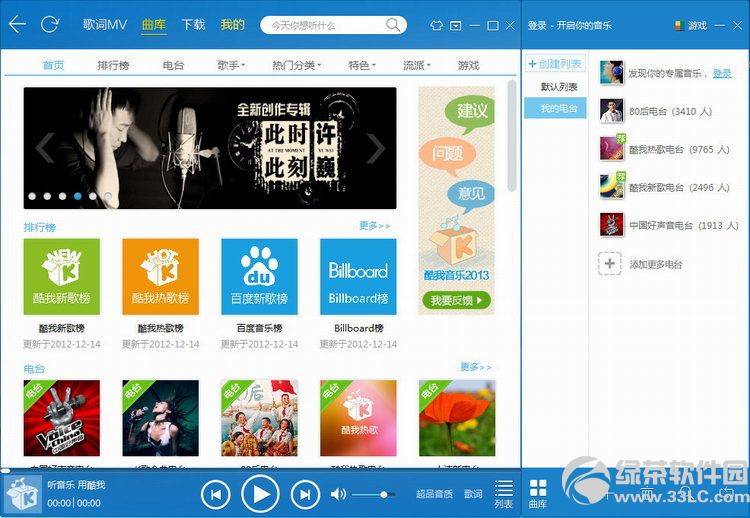Open the Voice of China radio thumbnail
The height and width of the screenshot is (518, 750).
click(62, 418)
